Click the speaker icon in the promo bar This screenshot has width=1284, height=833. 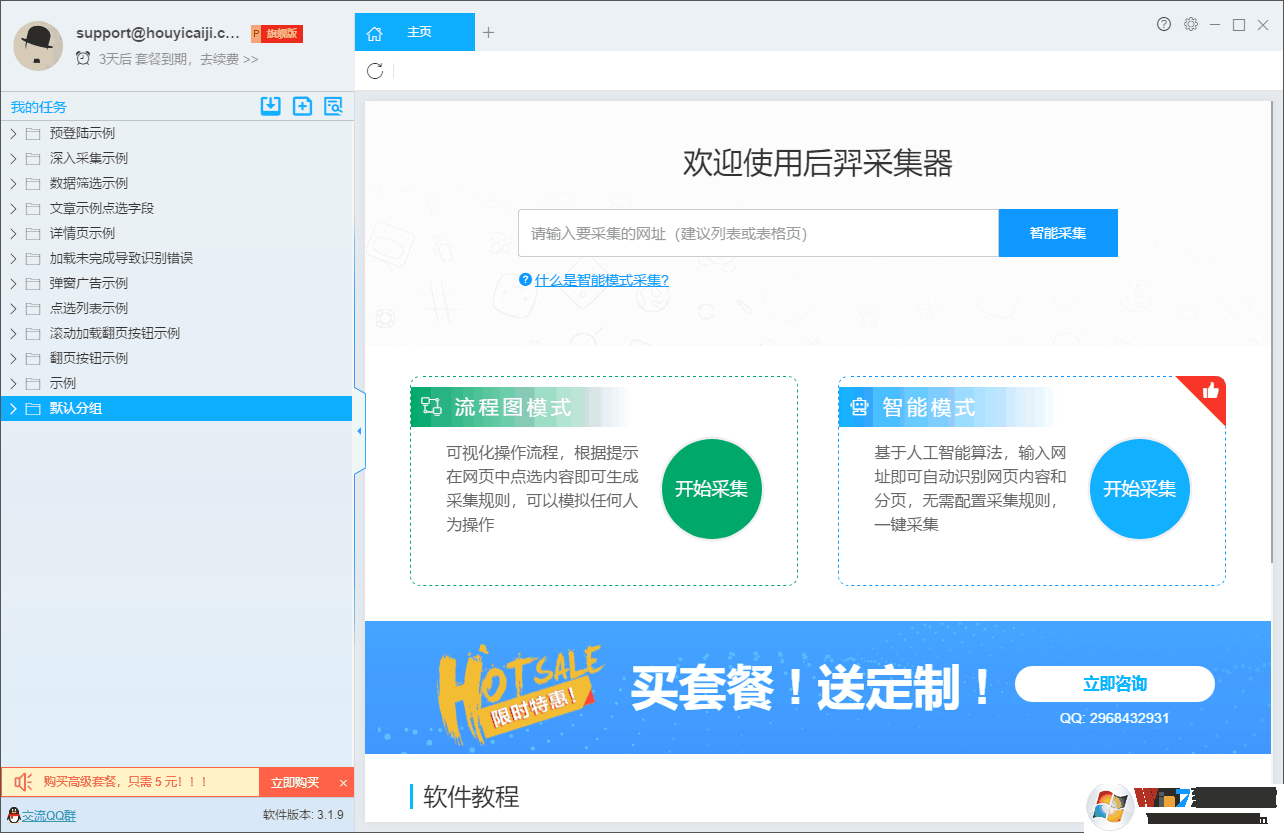(23, 782)
